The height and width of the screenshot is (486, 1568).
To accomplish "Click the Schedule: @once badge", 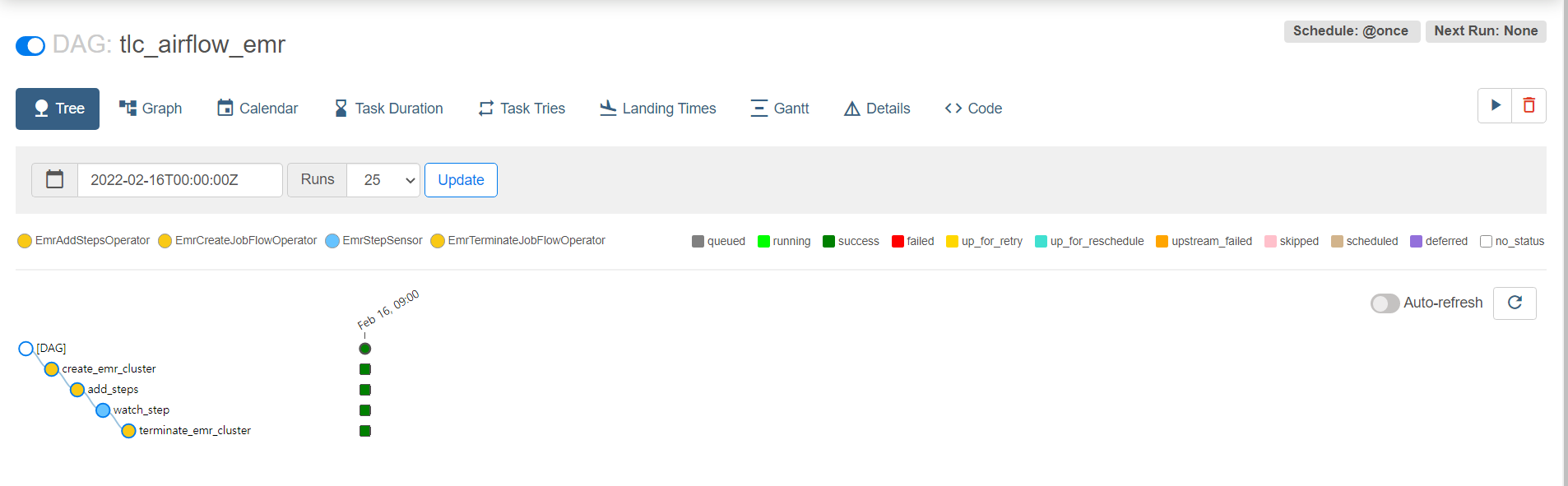I will 1351,31.
